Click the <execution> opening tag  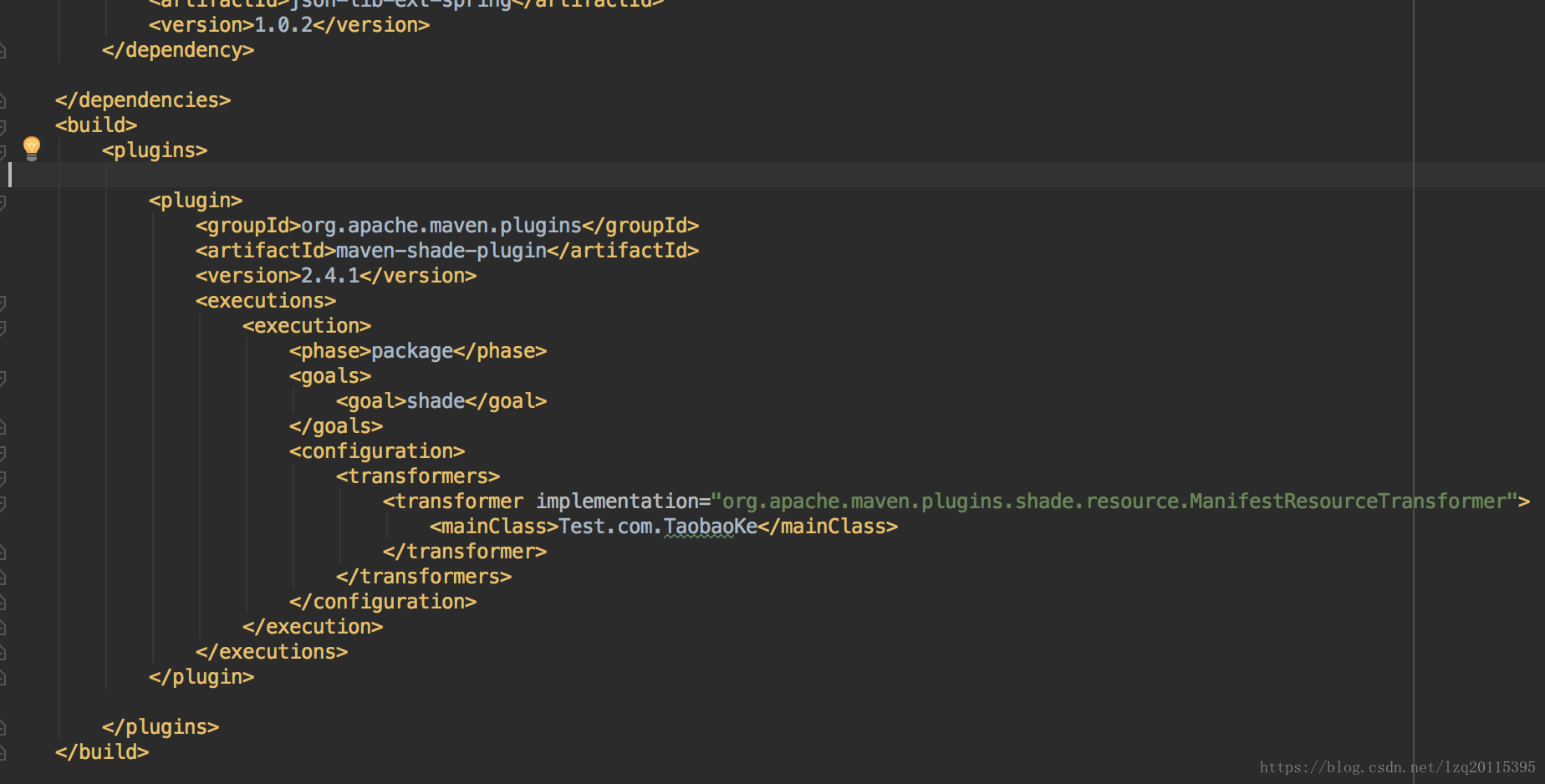click(x=307, y=326)
